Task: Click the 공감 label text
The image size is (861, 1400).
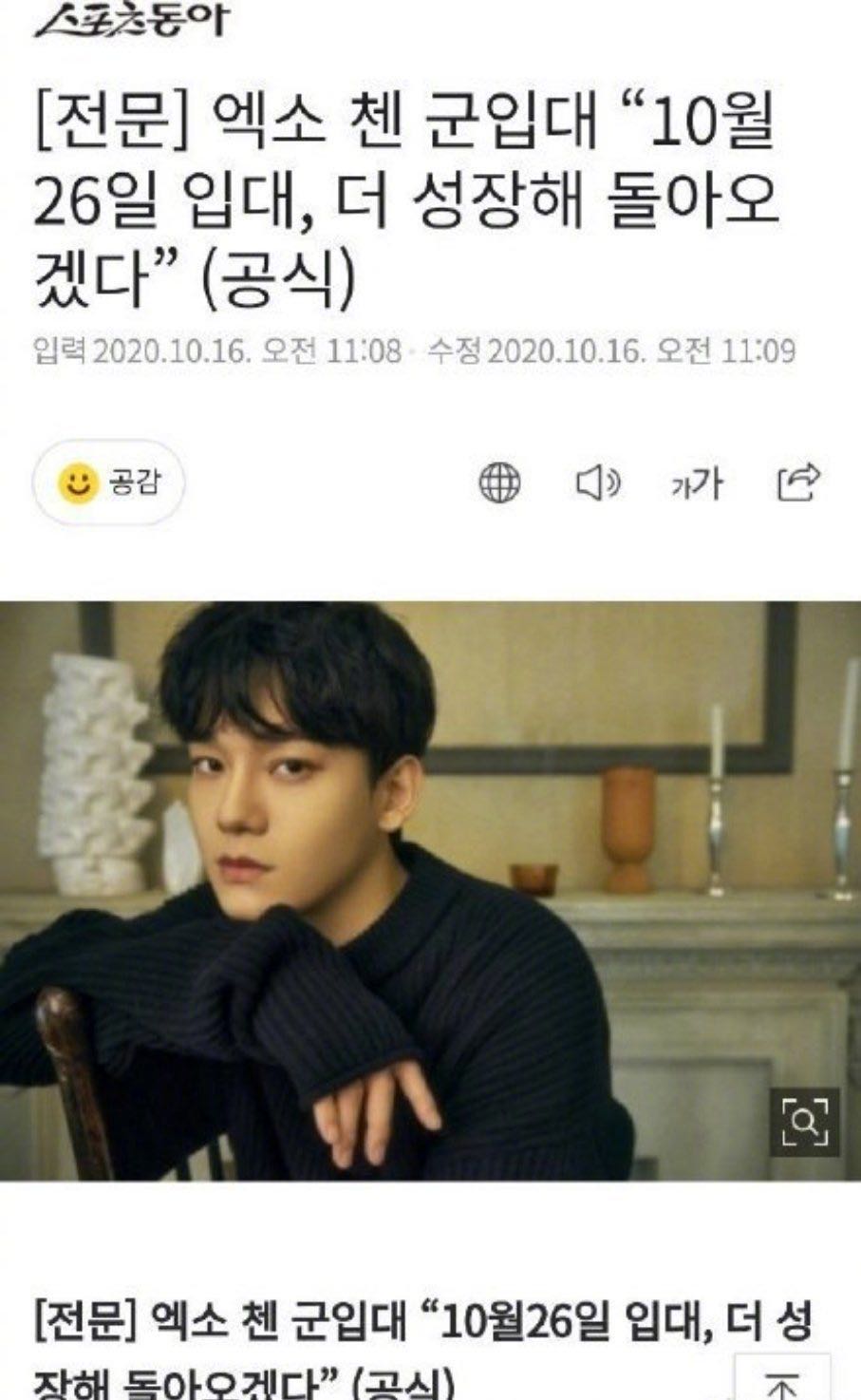Action: pos(135,482)
